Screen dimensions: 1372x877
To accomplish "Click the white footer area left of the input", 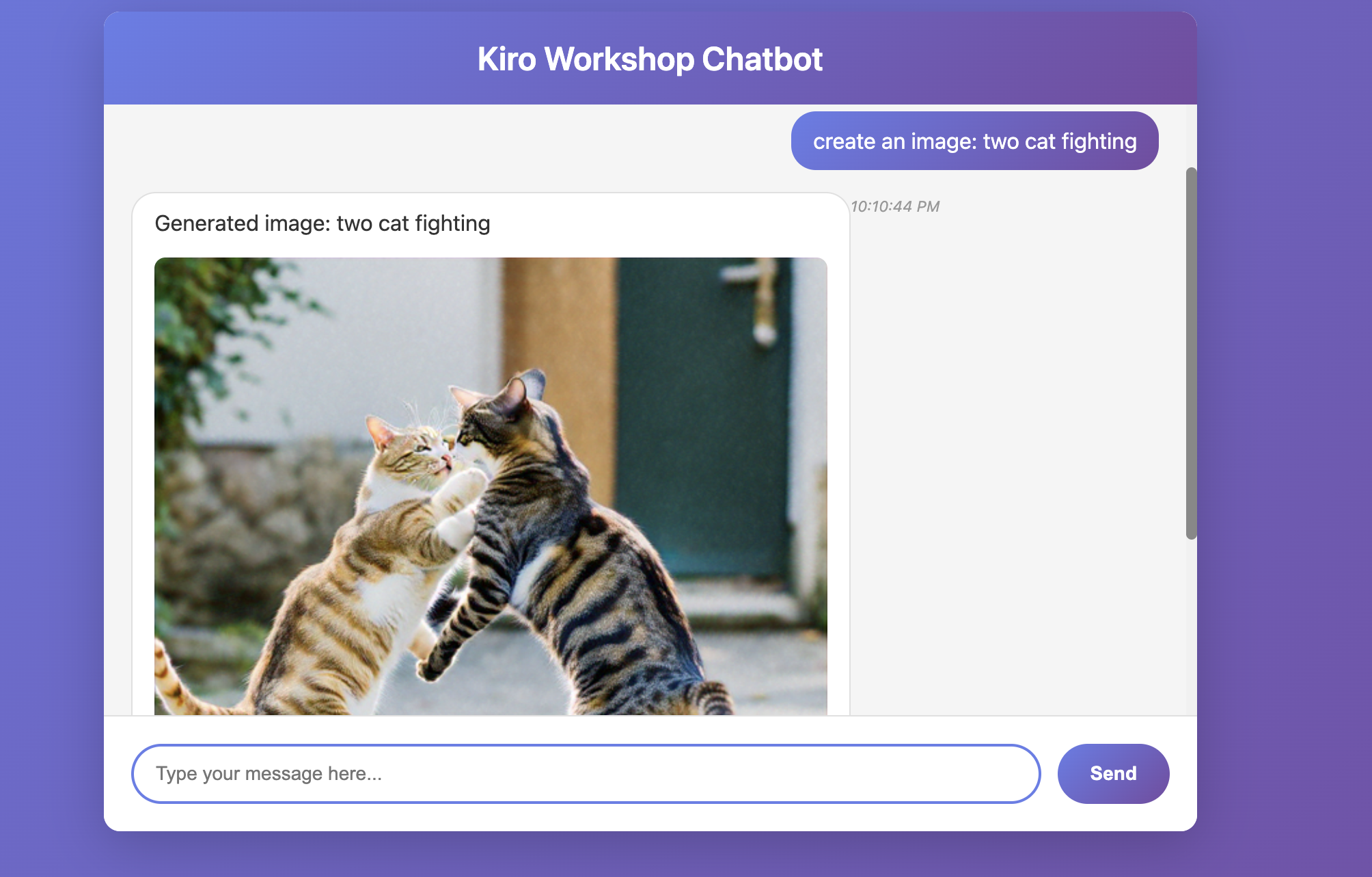I will pyautogui.click(x=117, y=773).
